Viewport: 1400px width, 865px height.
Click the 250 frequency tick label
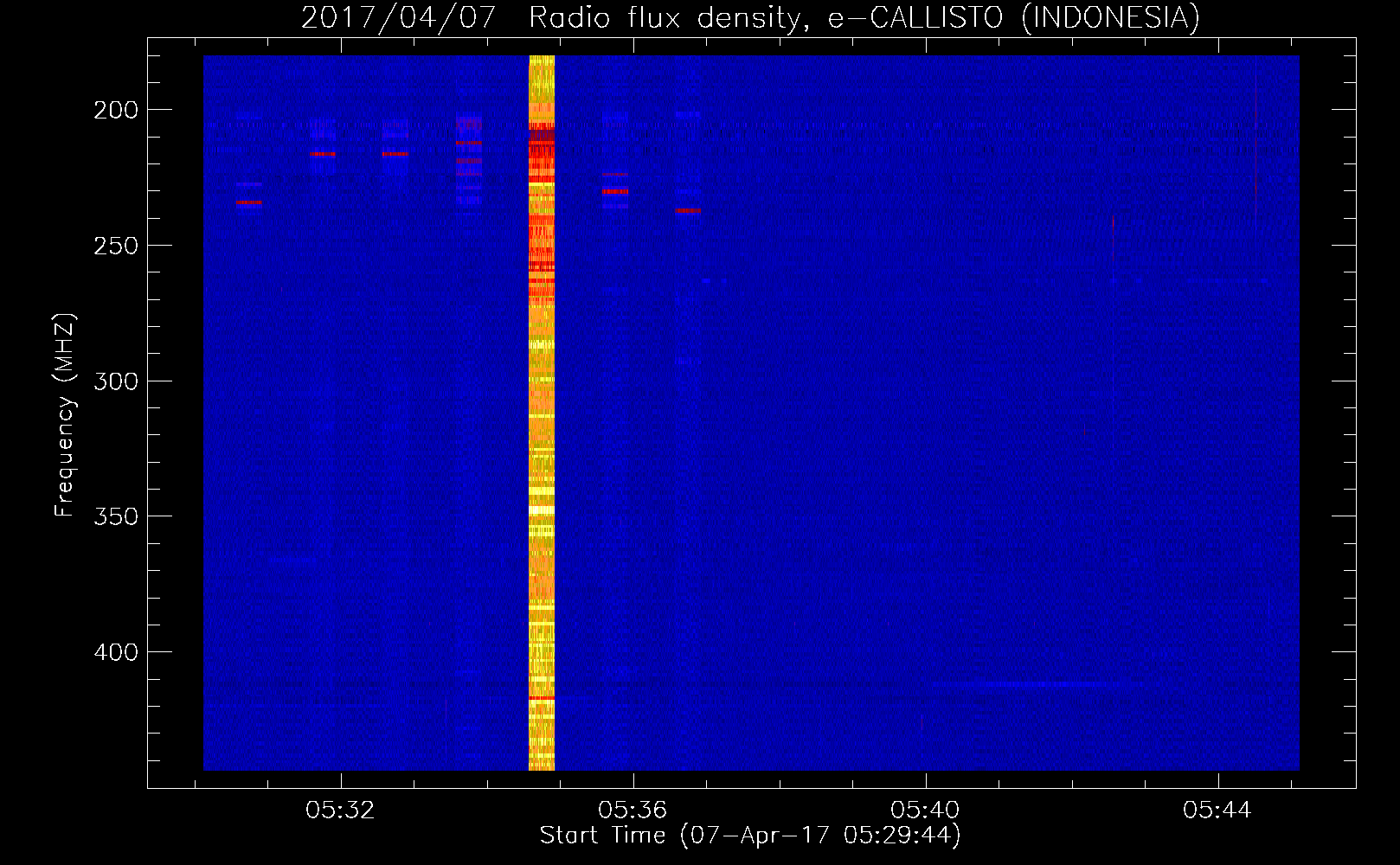pos(116,246)
